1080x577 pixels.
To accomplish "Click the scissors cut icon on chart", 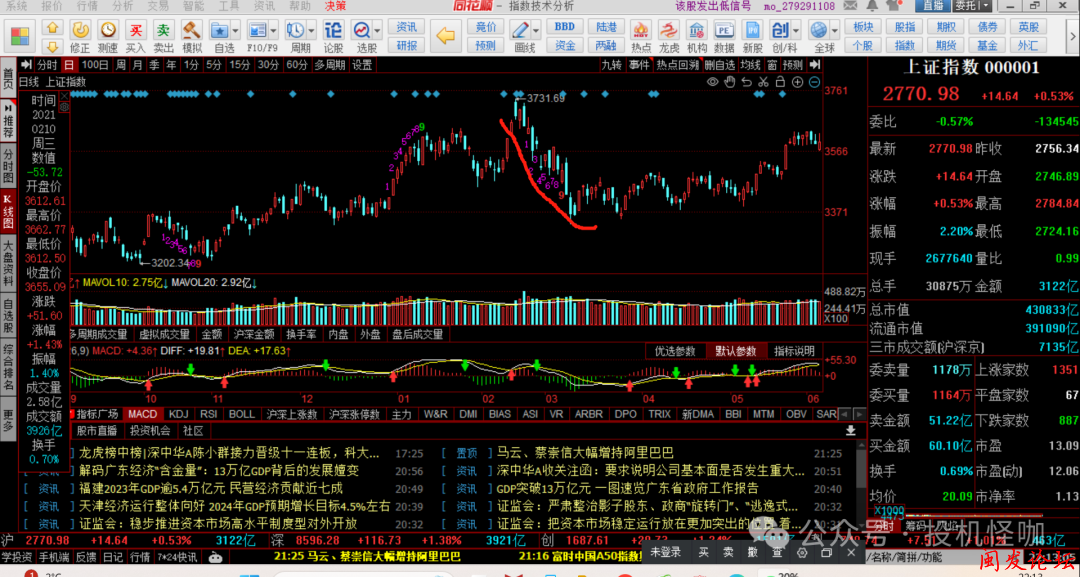I will click(763, 82).
